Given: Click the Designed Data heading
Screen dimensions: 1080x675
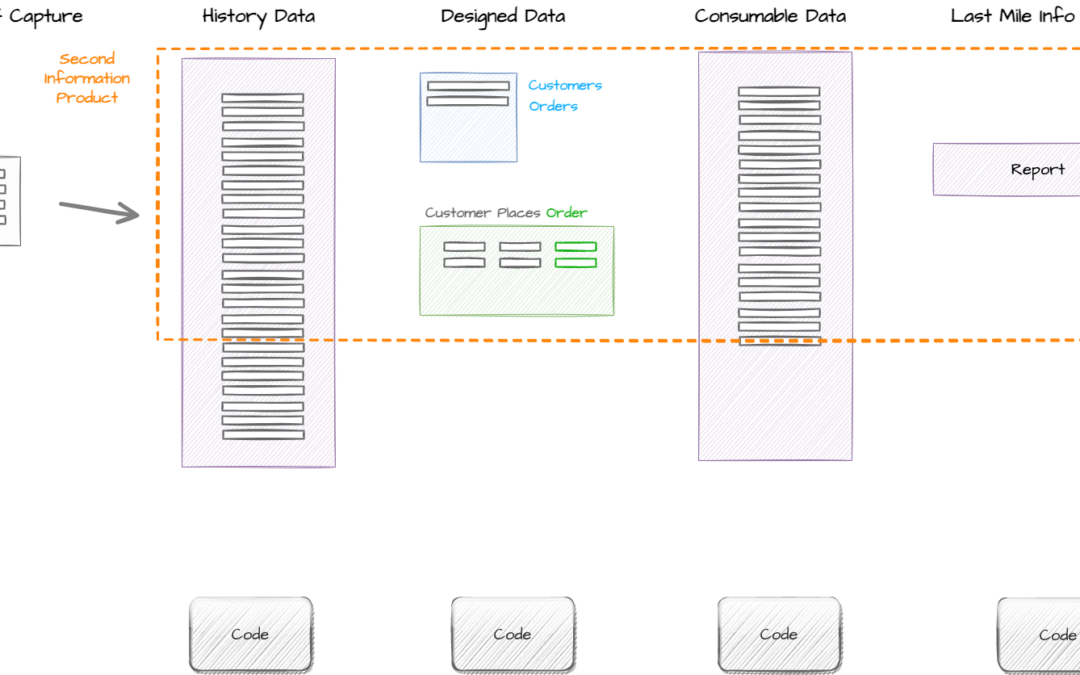Looking at the screenshot, I should click(x=502, y=16).
